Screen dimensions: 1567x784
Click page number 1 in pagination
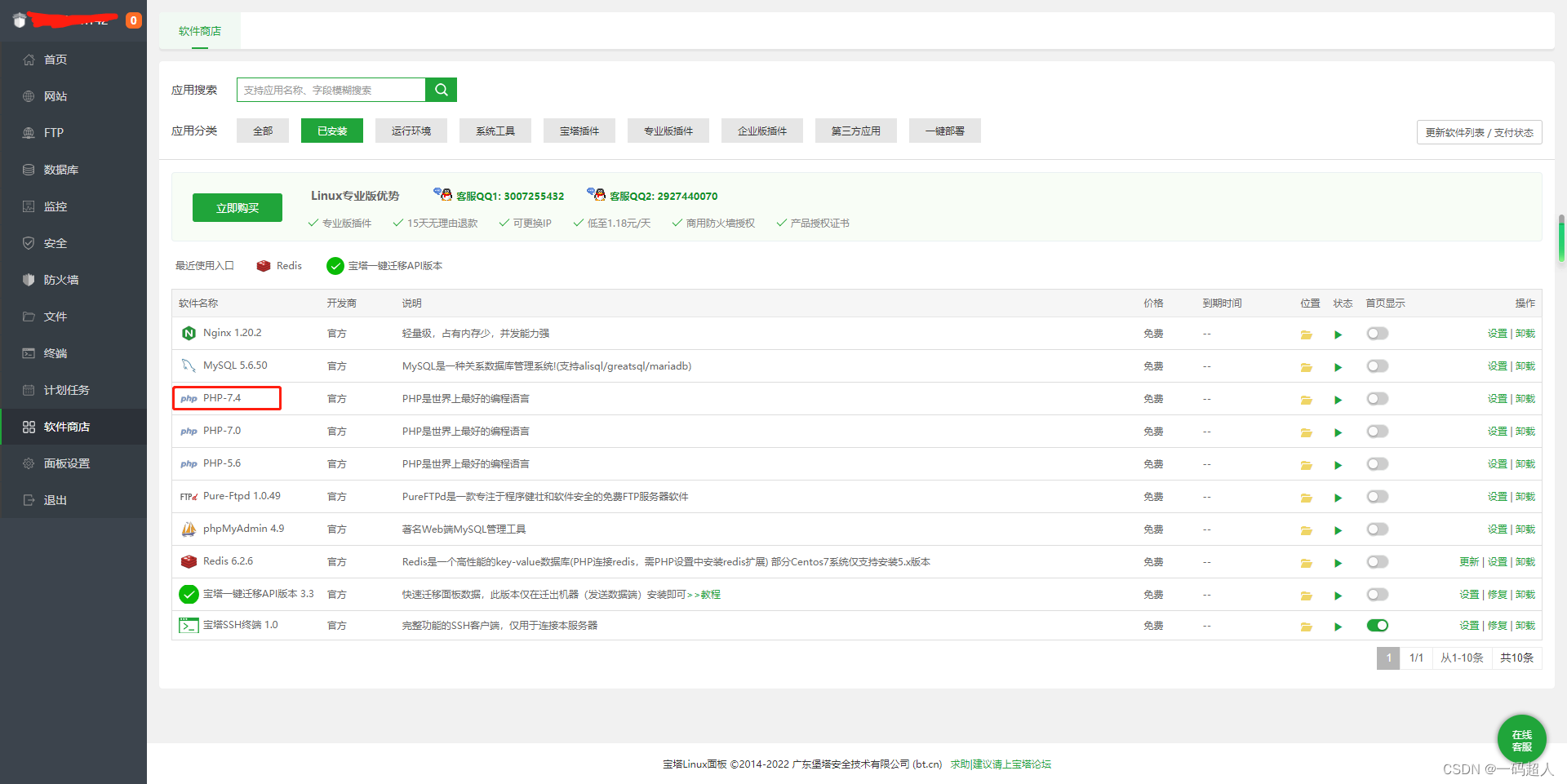pos(1388,658)
